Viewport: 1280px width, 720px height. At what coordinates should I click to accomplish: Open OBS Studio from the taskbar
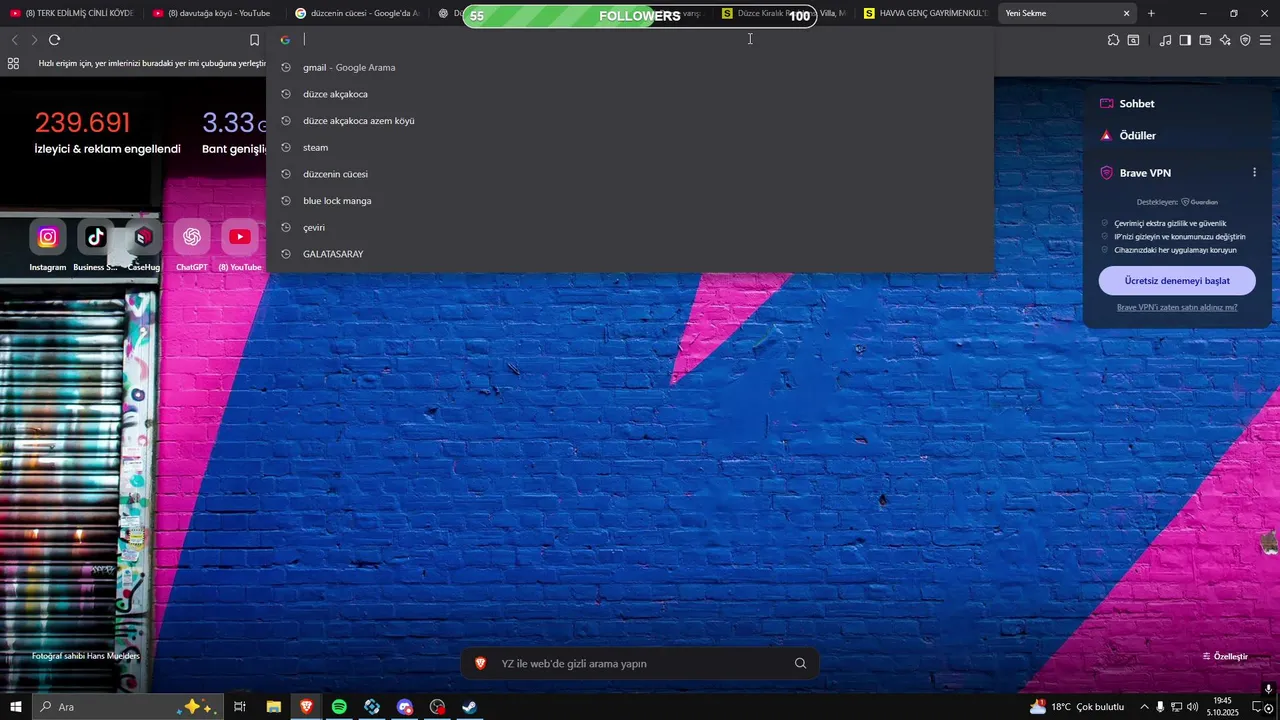click(437, 707)
